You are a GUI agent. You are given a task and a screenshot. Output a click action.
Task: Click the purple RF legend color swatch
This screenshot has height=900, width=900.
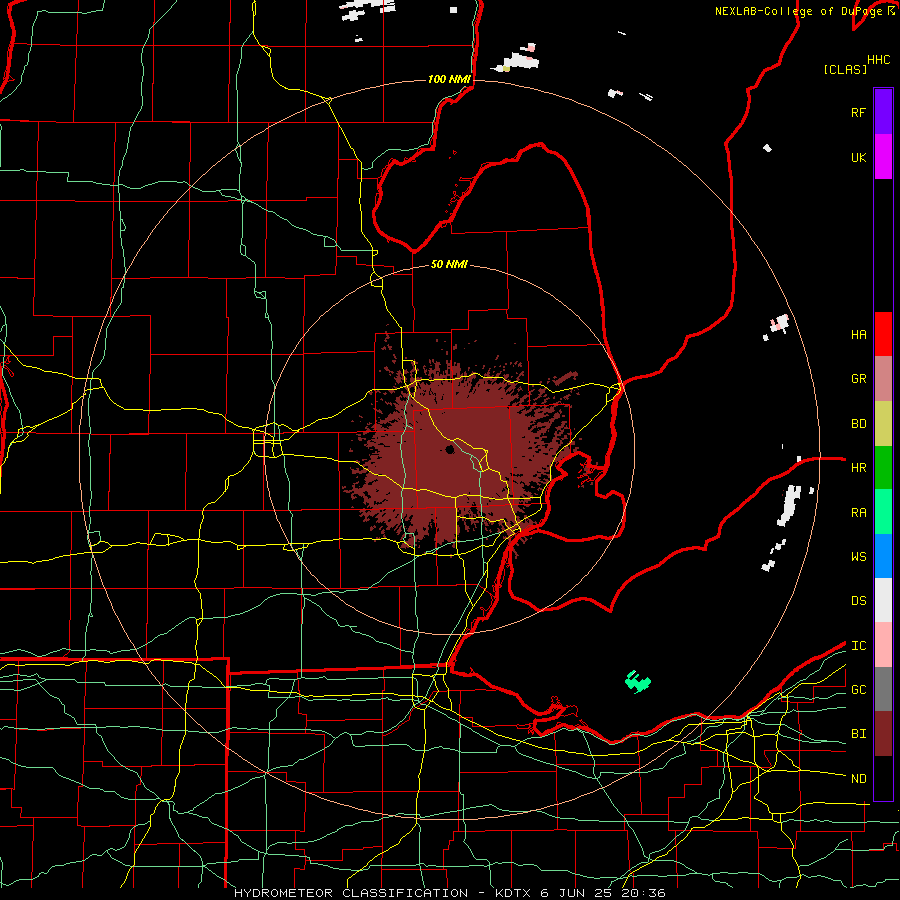[883, 112]
